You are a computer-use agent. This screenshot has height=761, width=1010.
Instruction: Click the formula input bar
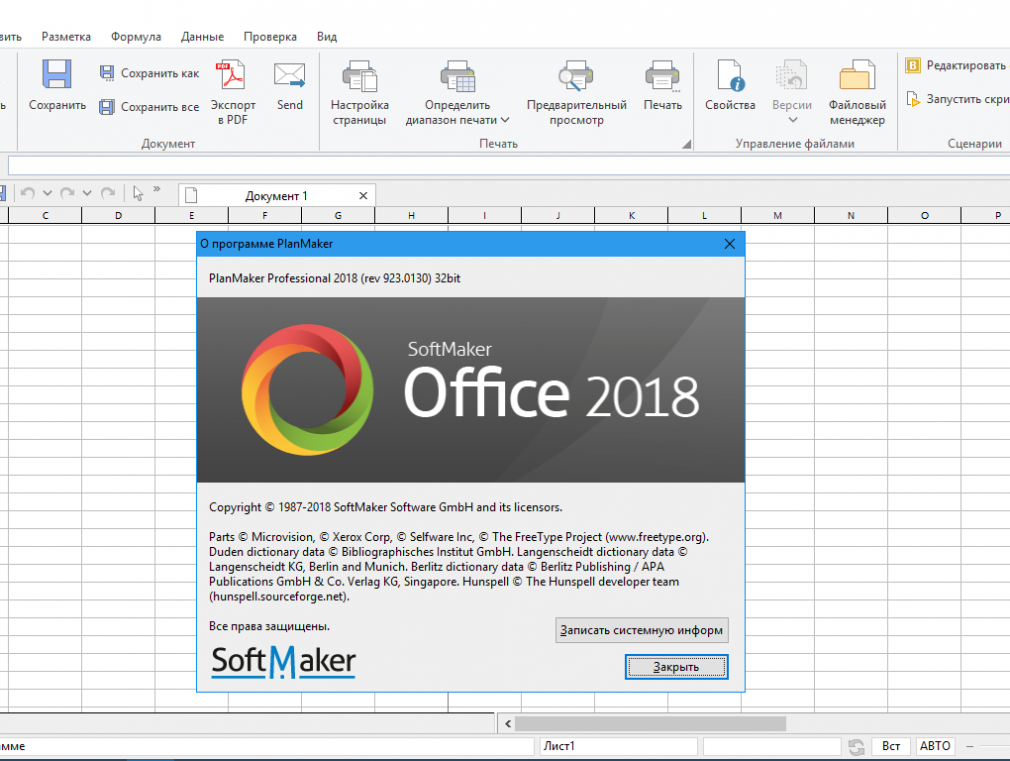[x=509, y=166]
